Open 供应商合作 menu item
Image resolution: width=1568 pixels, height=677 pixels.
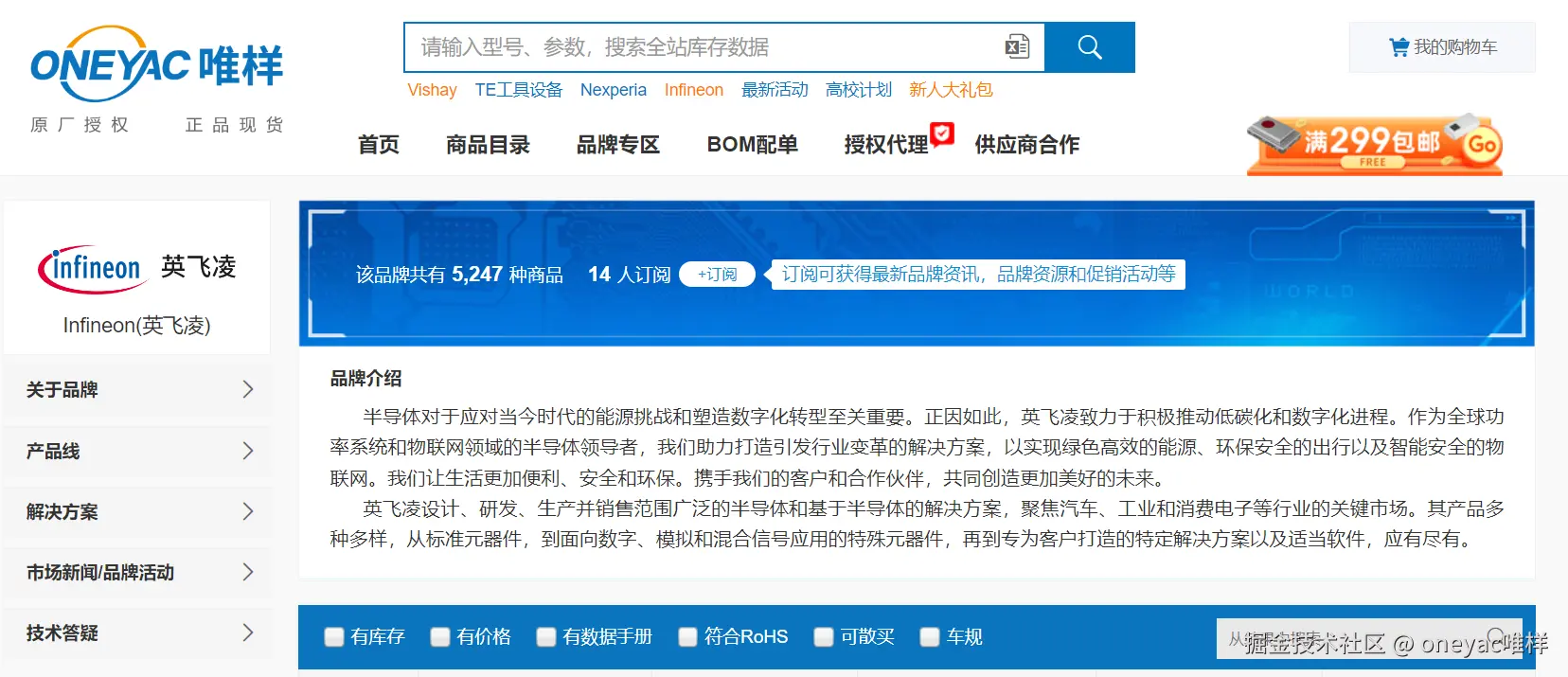[x=1027, y=145]
